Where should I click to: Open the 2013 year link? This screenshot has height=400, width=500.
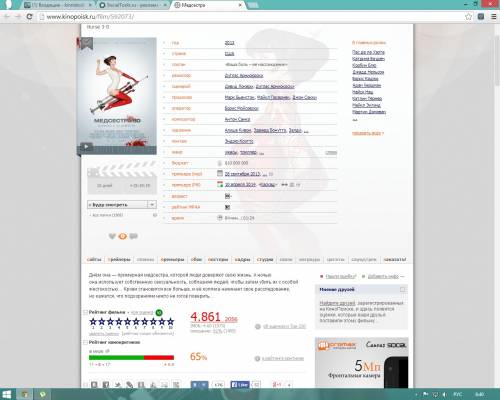[x=229, y=43]
